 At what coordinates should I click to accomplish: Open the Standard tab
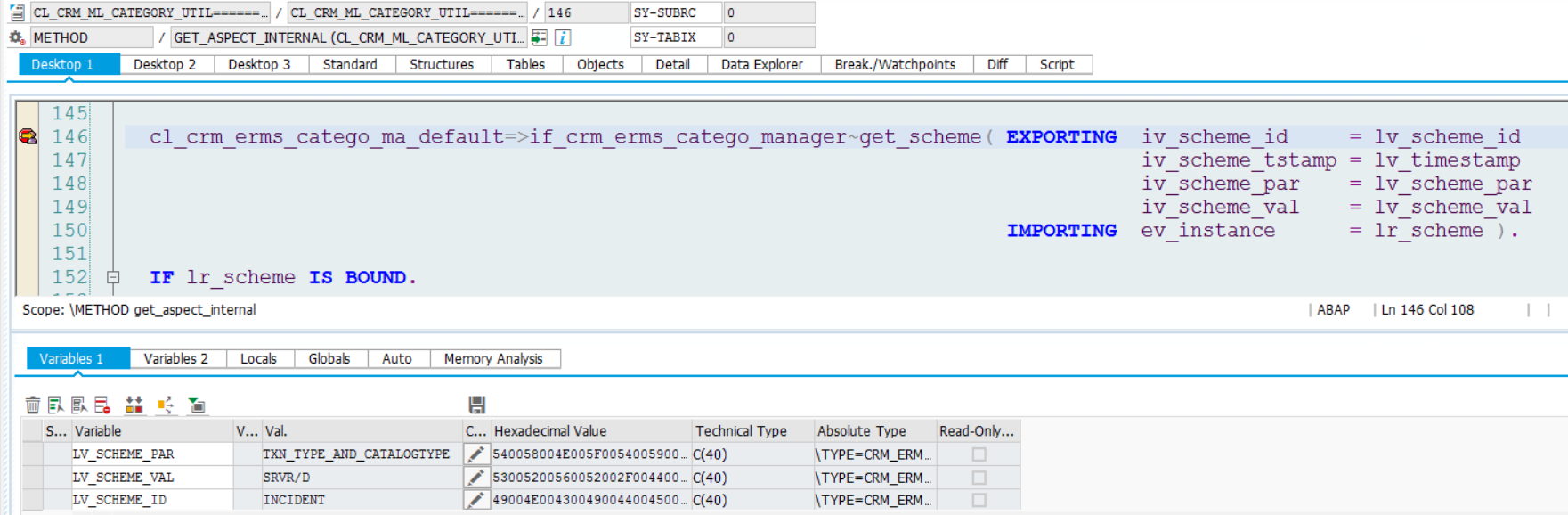coord(350,64)
